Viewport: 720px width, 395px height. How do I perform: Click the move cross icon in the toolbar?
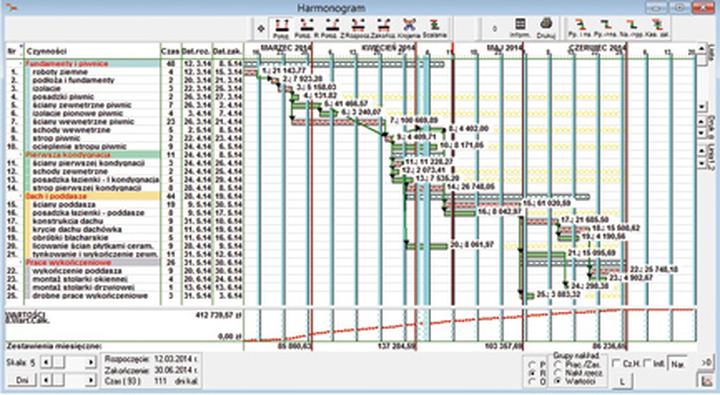[261, 28]
